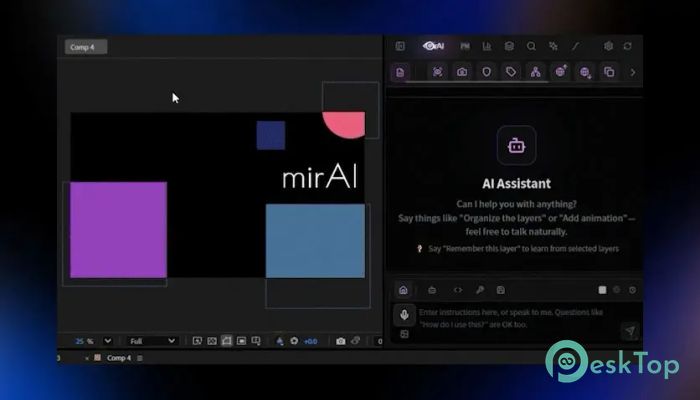700x400 pixels.
Task: Select the code brackets mode icon
Action: [458, 290]
